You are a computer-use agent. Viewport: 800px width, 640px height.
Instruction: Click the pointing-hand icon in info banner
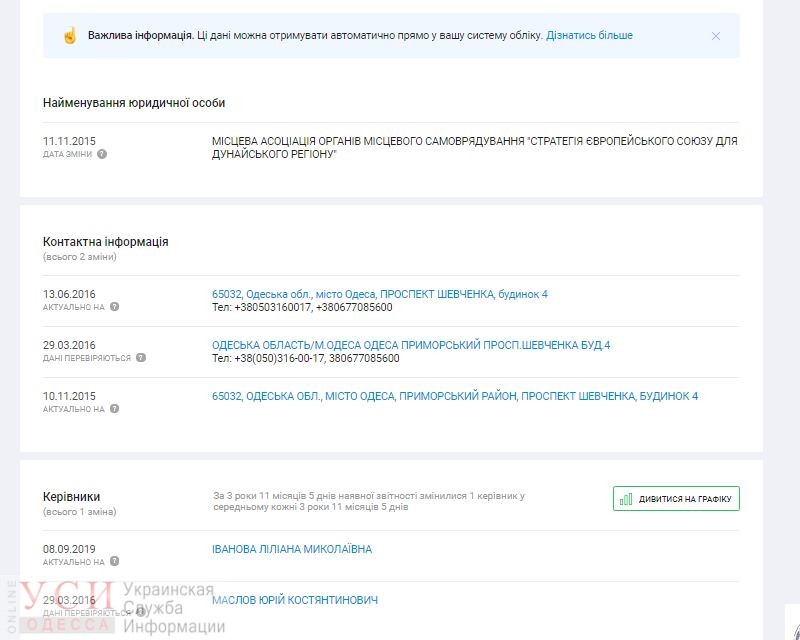[70, 36]
